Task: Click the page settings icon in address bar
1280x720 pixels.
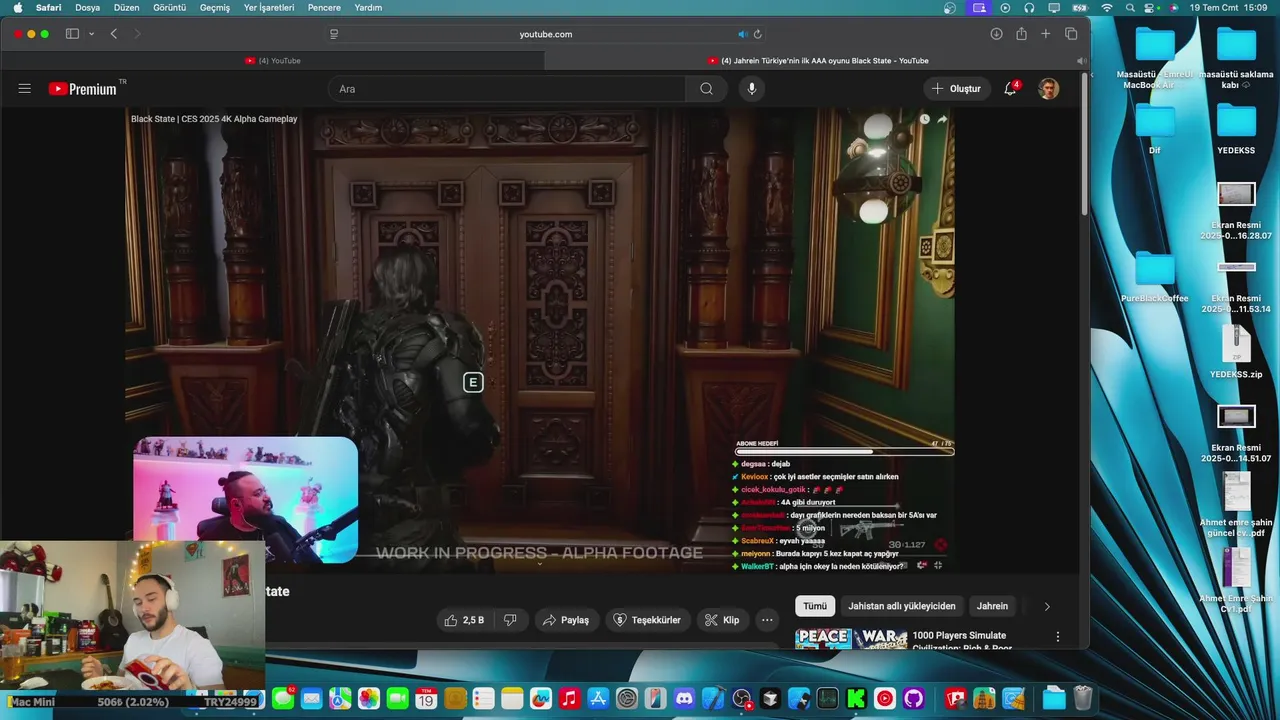Action: click(334, 34)
